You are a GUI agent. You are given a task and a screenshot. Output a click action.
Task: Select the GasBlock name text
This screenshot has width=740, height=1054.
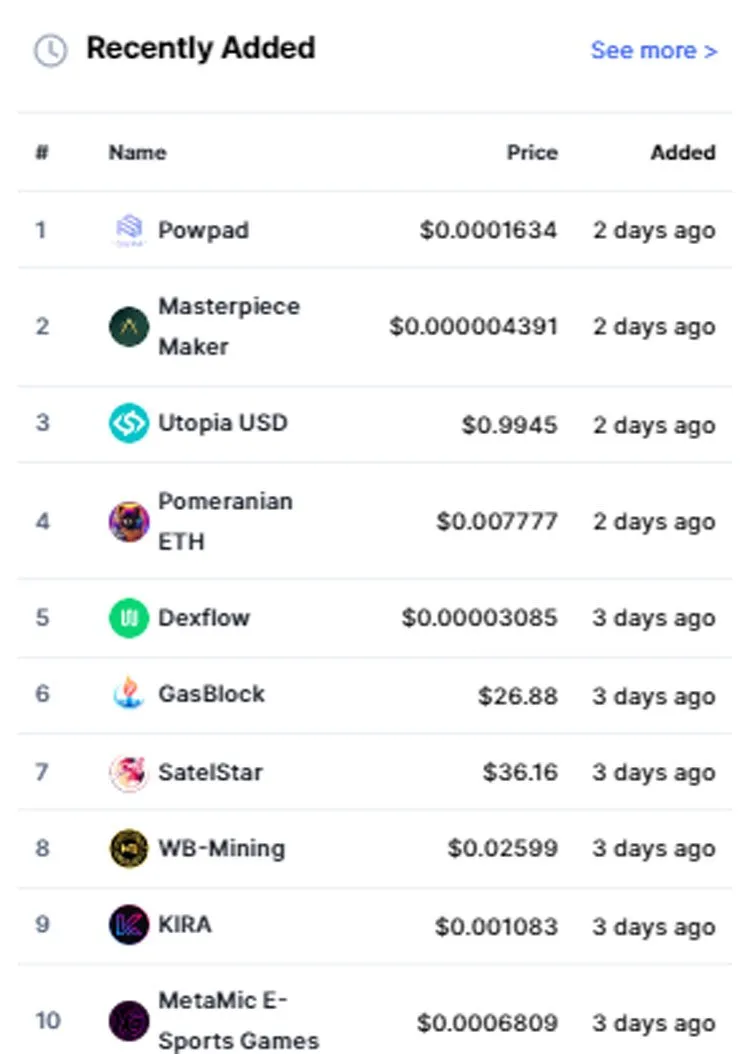(x=211, y=694)
